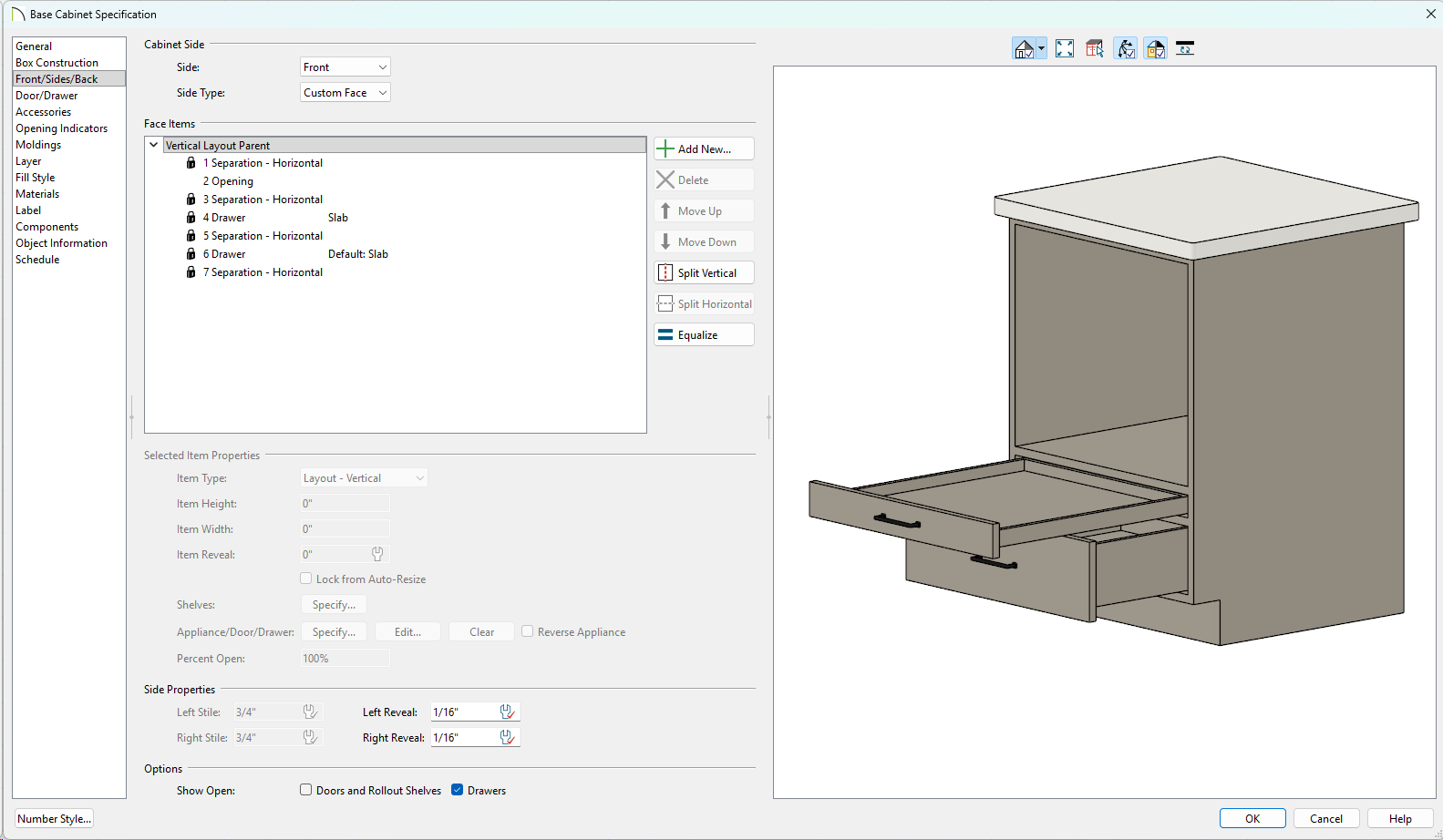Enable Show Open Doors and Rollout Shelves
The width and height of the screenshot is (1443, 840).
point(306,790)
